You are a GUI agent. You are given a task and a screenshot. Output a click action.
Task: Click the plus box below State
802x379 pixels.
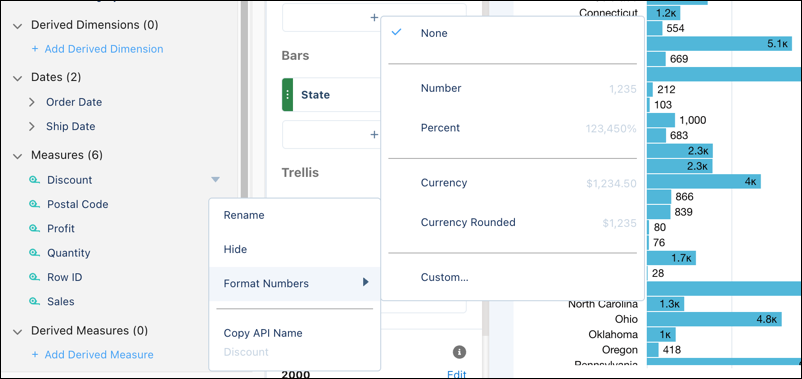[331, 135]
